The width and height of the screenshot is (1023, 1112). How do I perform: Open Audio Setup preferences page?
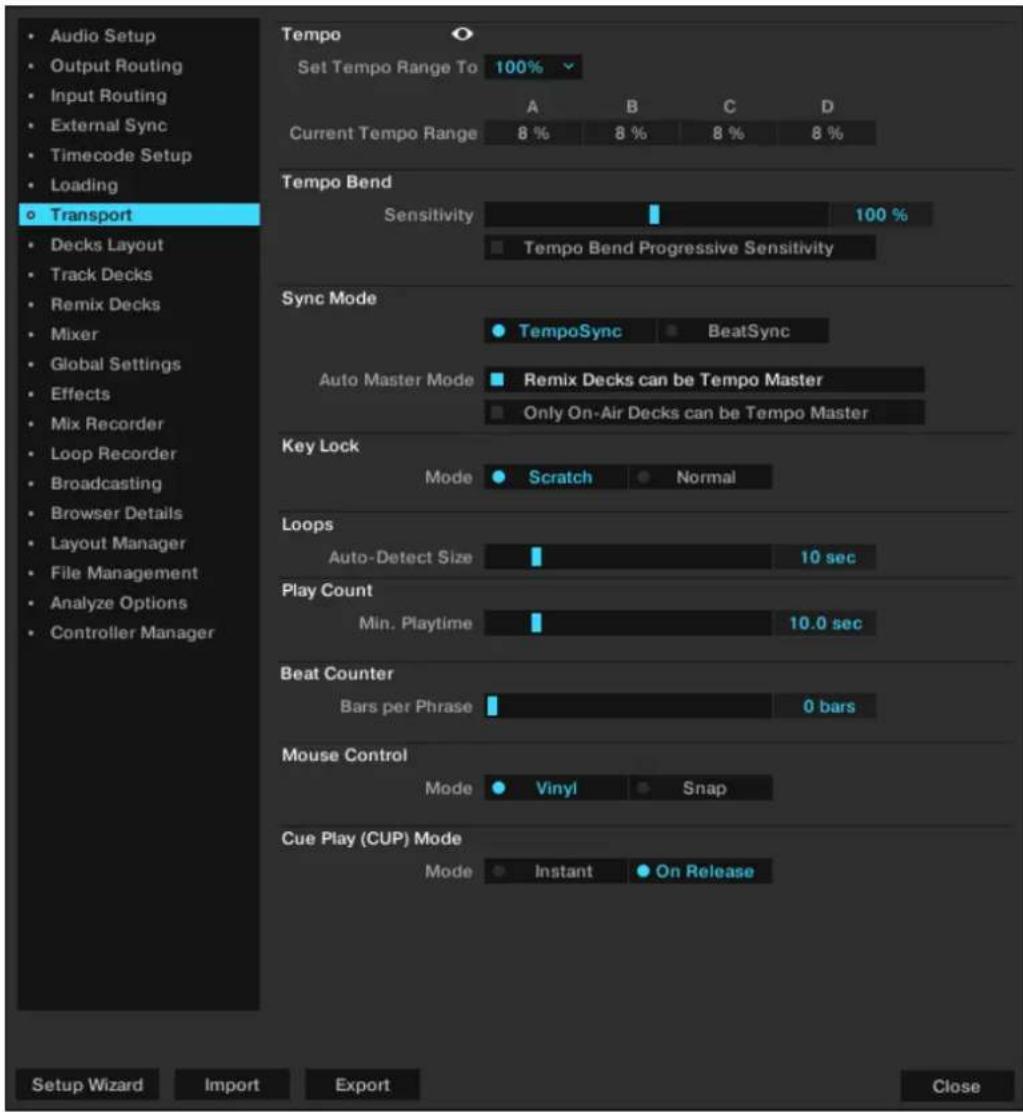coord(103,35)
